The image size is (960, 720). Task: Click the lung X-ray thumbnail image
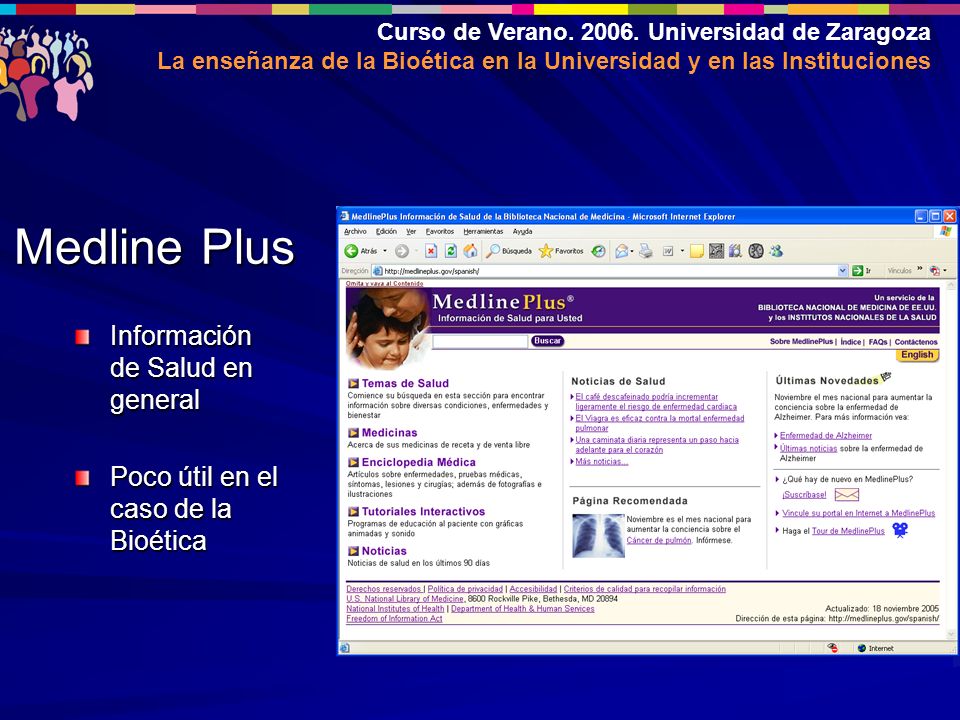click(598, 536)
